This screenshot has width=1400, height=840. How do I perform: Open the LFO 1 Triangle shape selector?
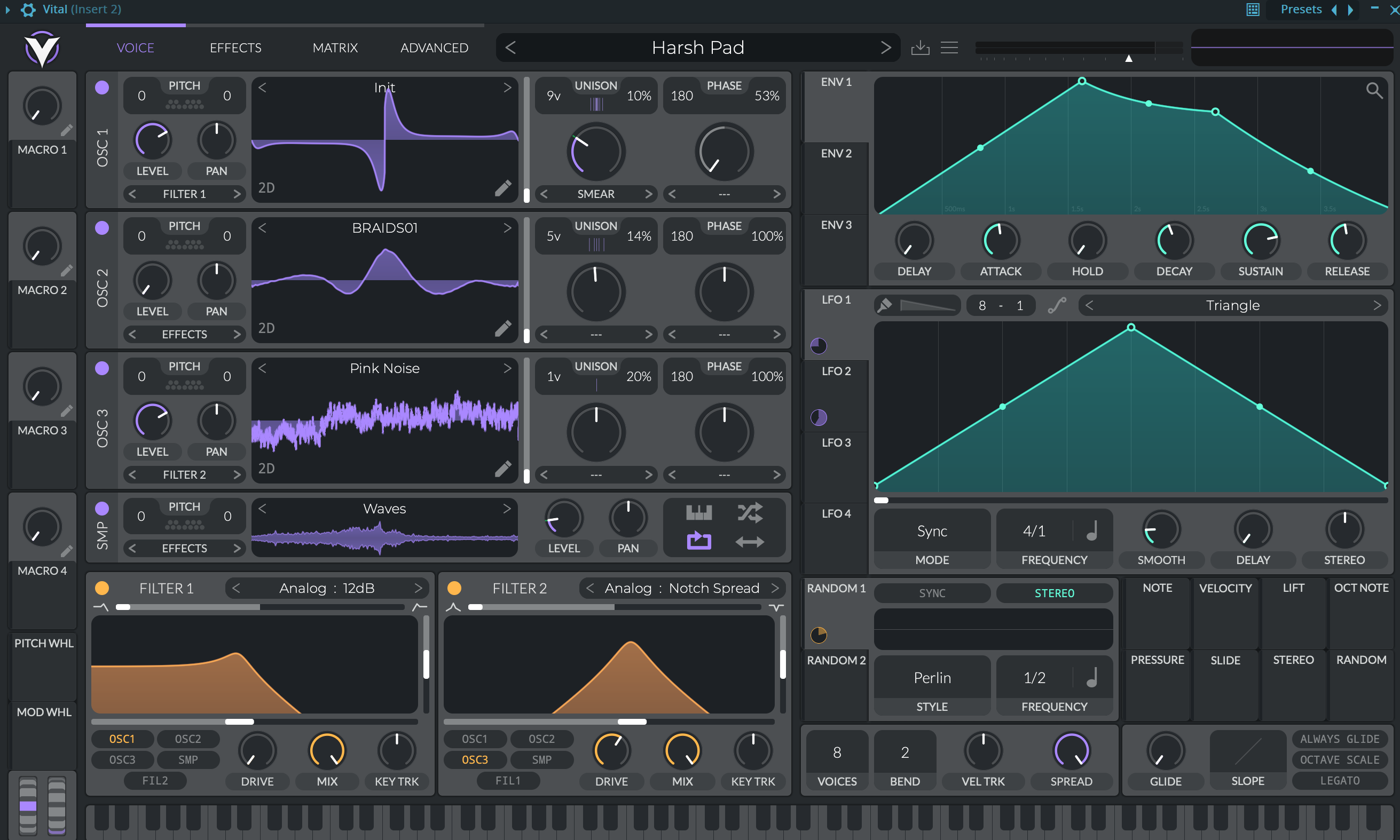(x=1232, y=306)
